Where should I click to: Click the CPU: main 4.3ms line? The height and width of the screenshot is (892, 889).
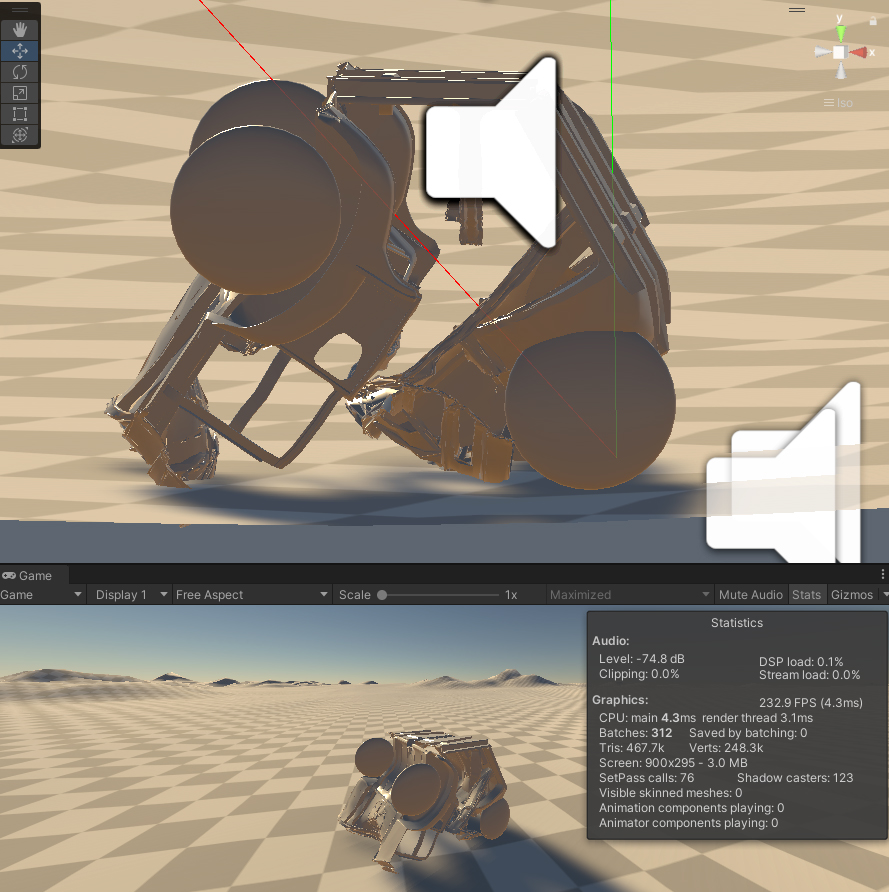(x=706, y=718)
